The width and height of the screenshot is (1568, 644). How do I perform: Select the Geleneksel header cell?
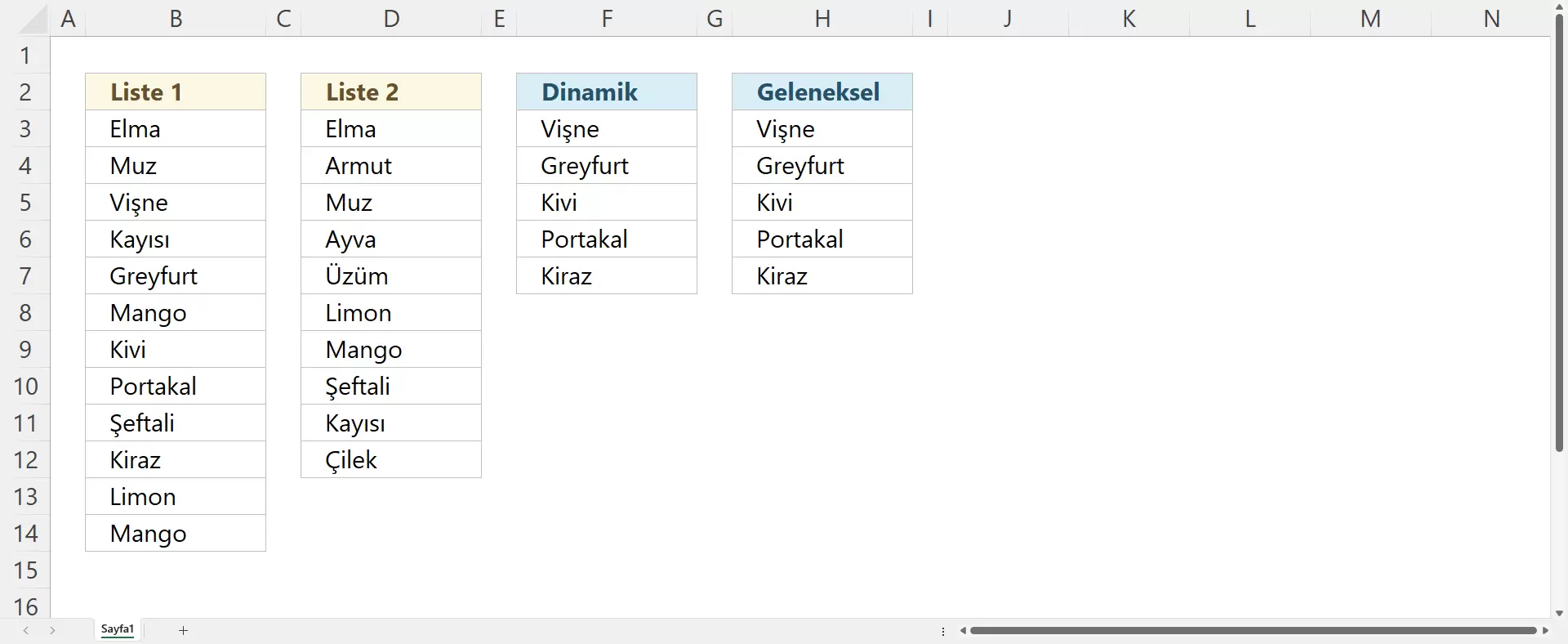tap(822, 92)
